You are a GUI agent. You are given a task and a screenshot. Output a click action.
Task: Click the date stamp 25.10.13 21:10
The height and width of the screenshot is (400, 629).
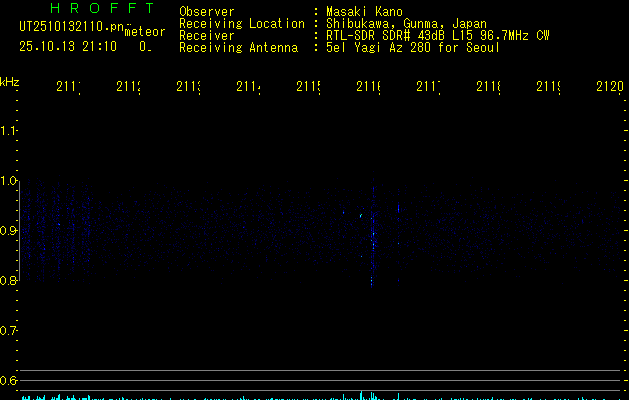68,47
